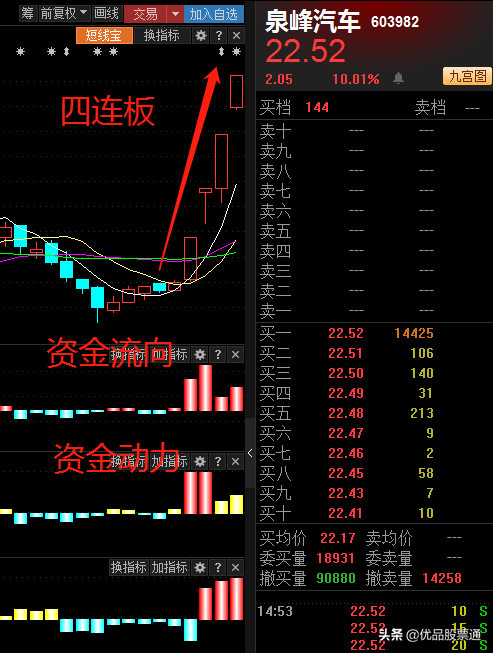493x653 pixels.
Task: Click the 14:53 trade timestamp
Action: pos(275,611)
